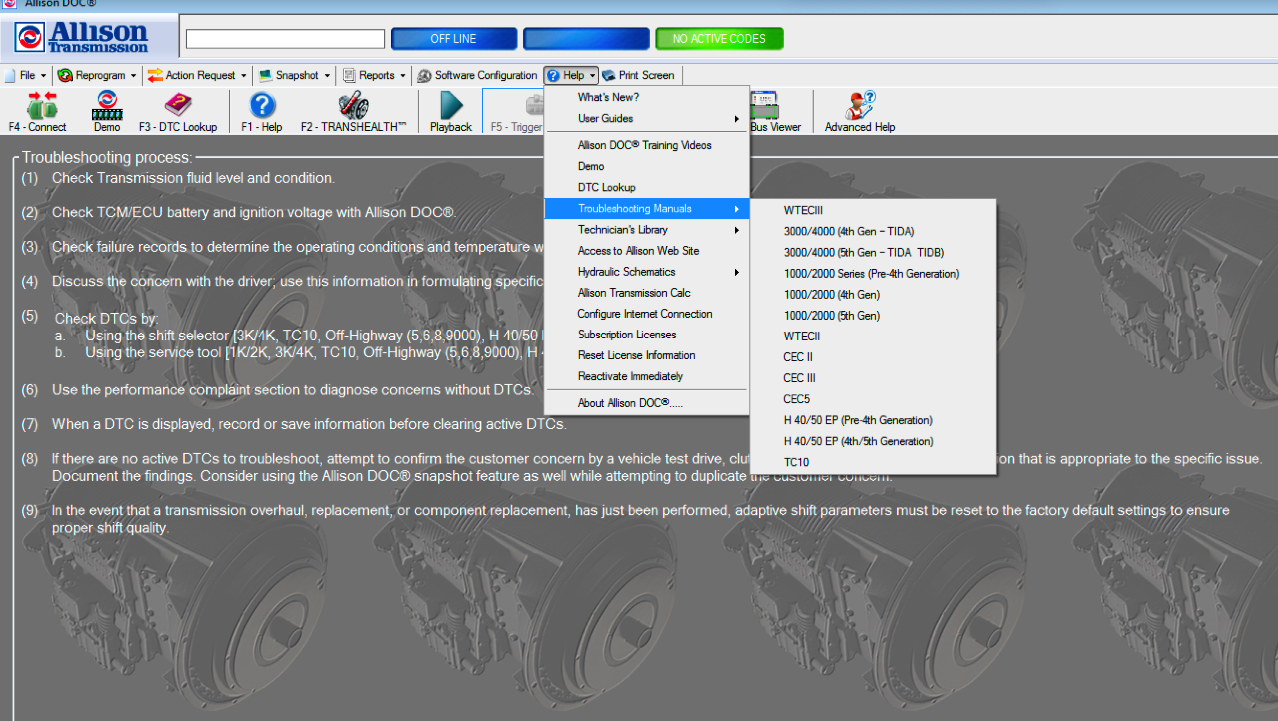This screenshot has width=1278, height=721.
Task: Expand the File menu dropdown
Action: tap(26, 75)
